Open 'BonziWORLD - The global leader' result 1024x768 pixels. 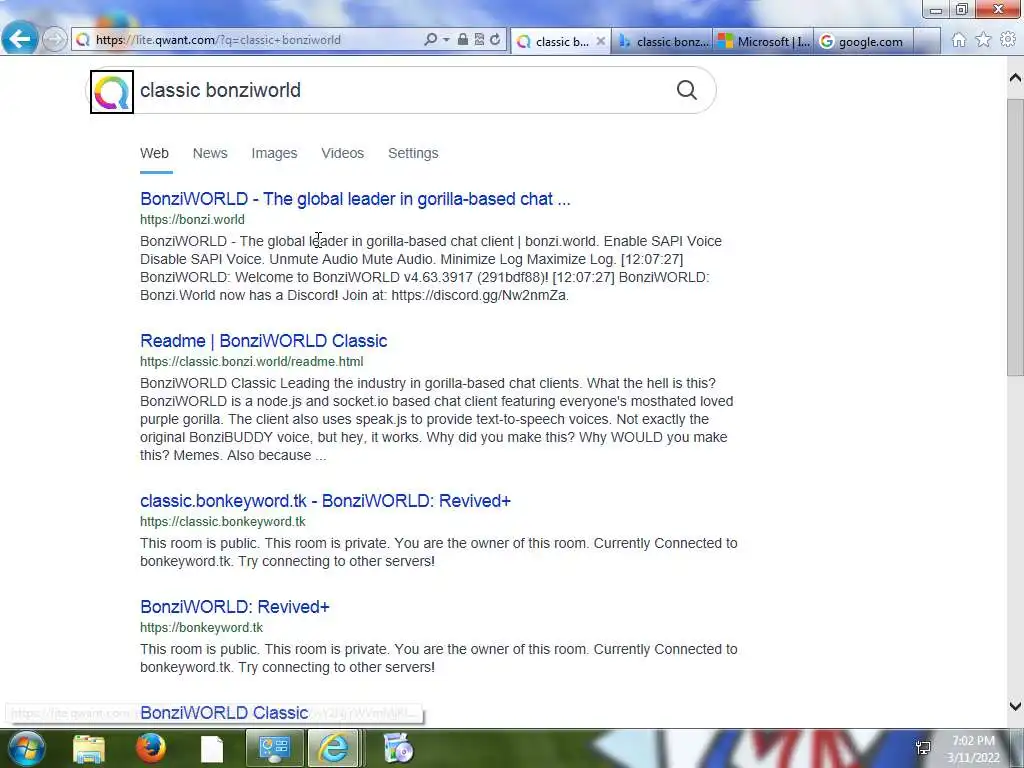click(355, 199)
